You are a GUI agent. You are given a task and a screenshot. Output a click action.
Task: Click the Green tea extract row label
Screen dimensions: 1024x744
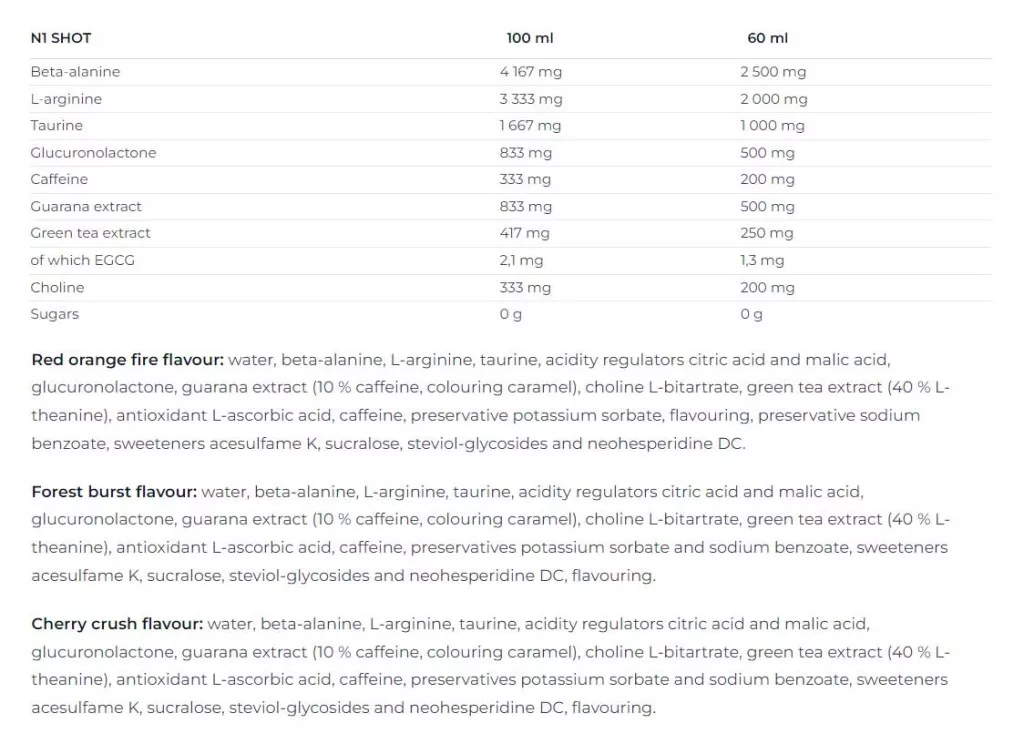pyautogui.click(x=90, y=233)
